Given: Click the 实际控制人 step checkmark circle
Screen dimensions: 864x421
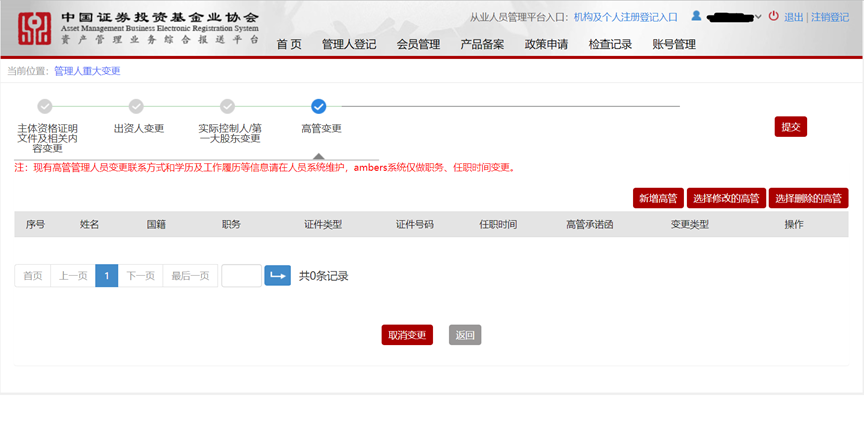Looking at the screenshot, I should point(228,106).
